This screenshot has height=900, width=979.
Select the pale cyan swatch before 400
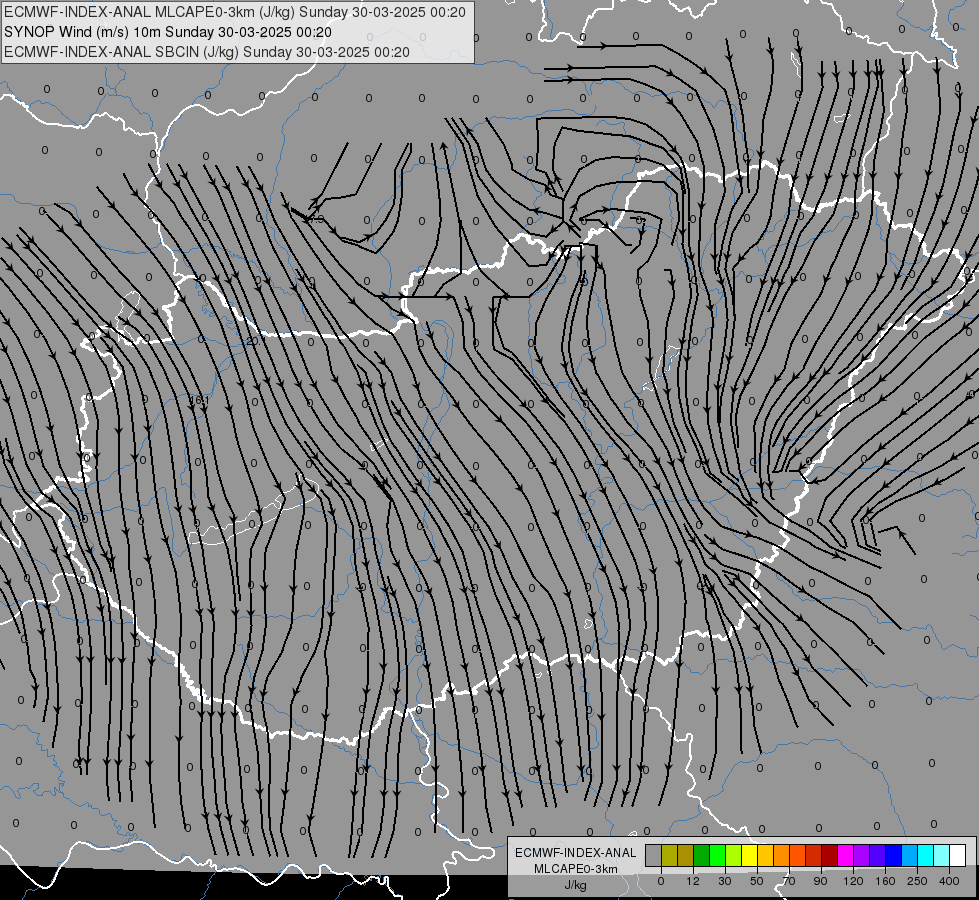[942, 856]
